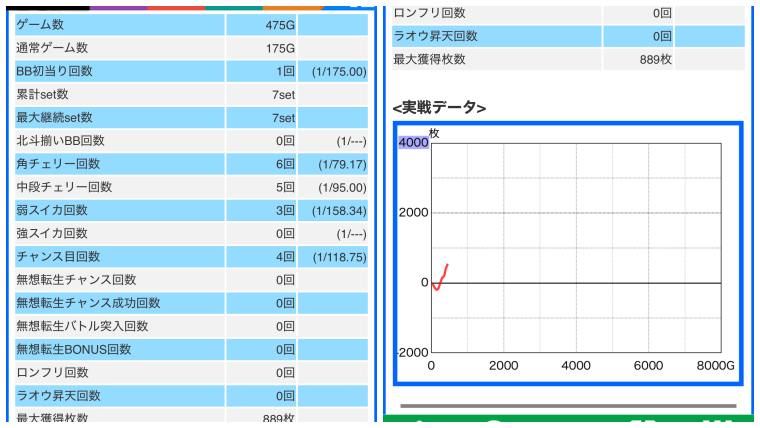760x428 pixels.
Task: Click the red tab strip at top
Action: tap(176, 6)
